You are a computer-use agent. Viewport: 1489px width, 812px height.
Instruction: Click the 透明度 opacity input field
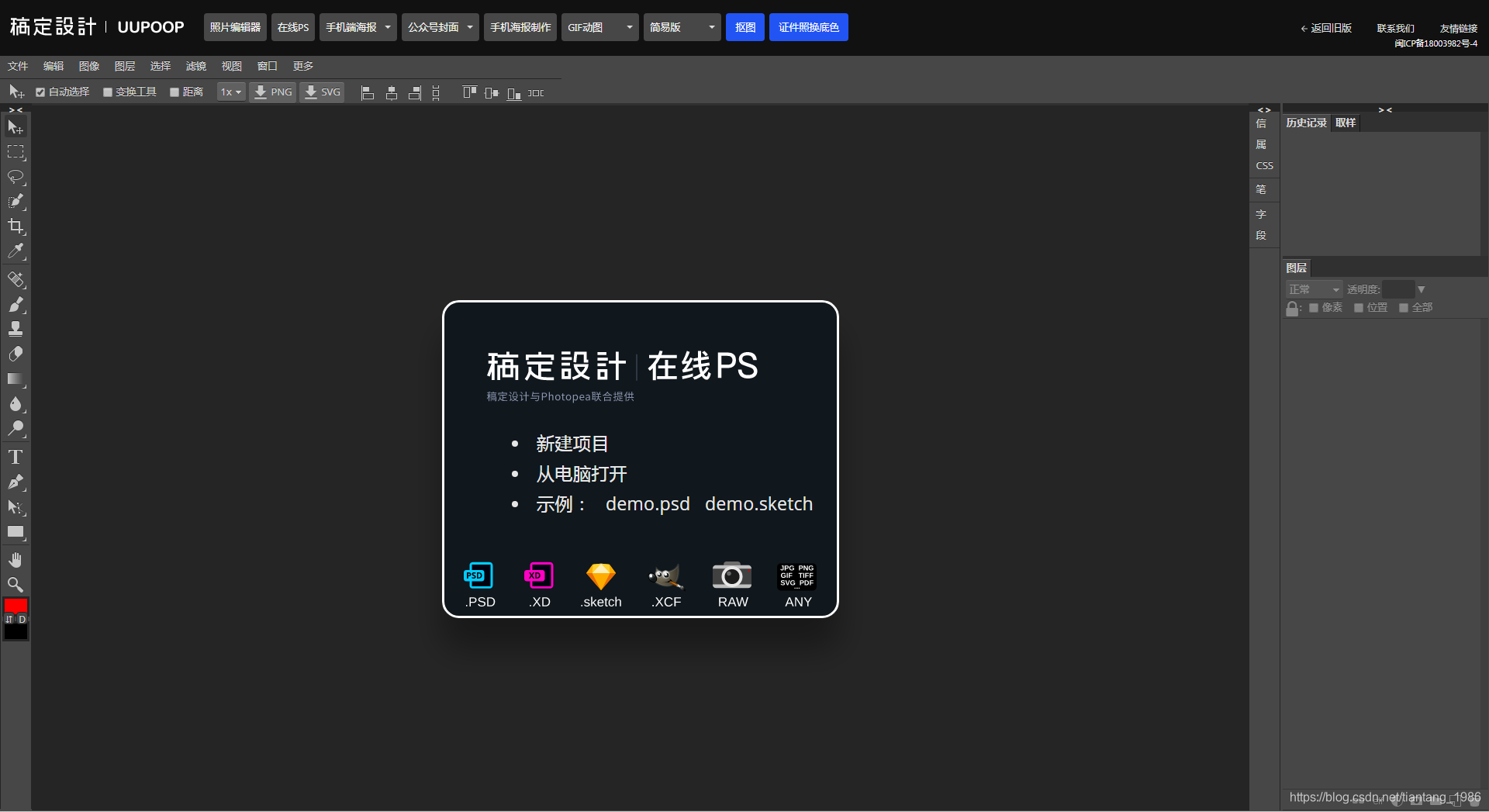click(1398, 289)
